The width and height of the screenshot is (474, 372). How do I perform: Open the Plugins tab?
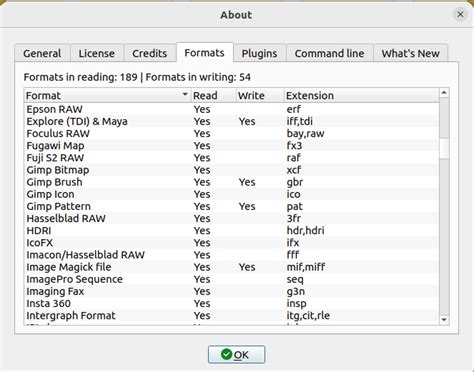click(x=259, y=53)
